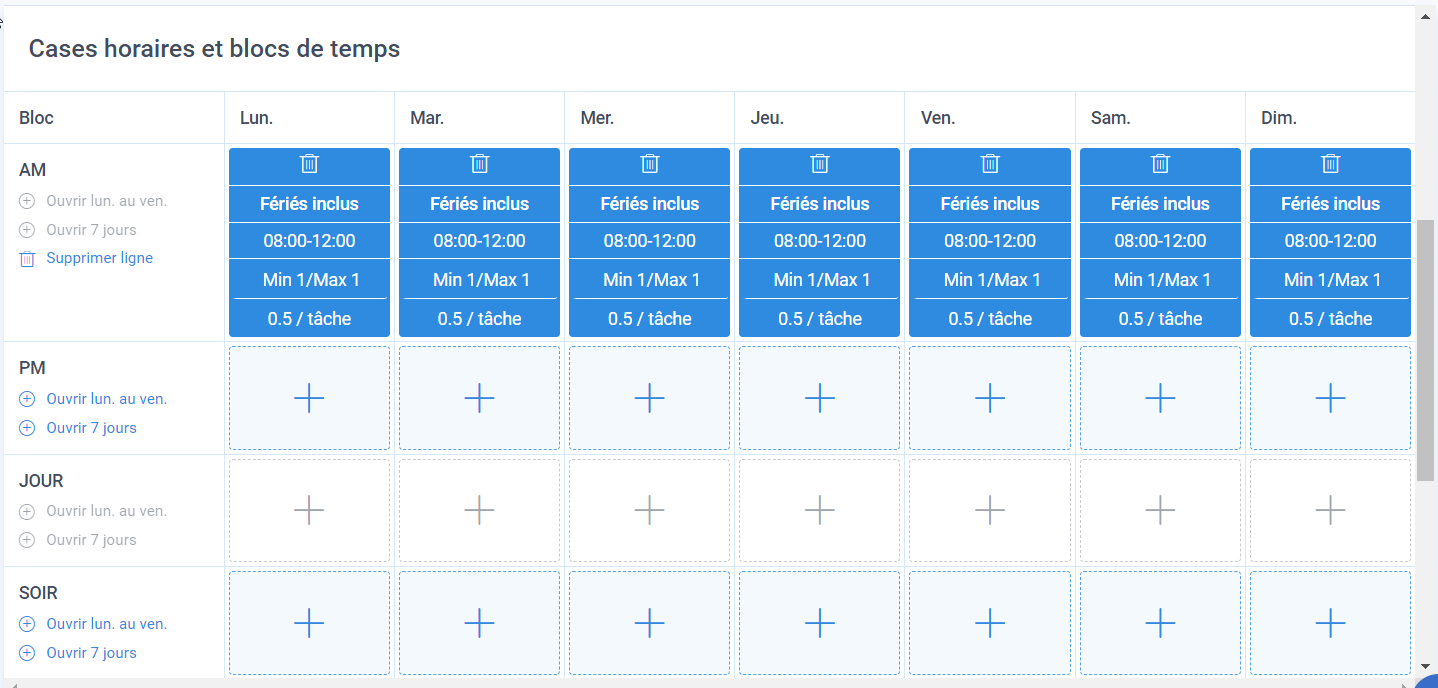Click the vertical scrollbar thumb
The width and height of the screenshot is (1438, 688).
1425,350
